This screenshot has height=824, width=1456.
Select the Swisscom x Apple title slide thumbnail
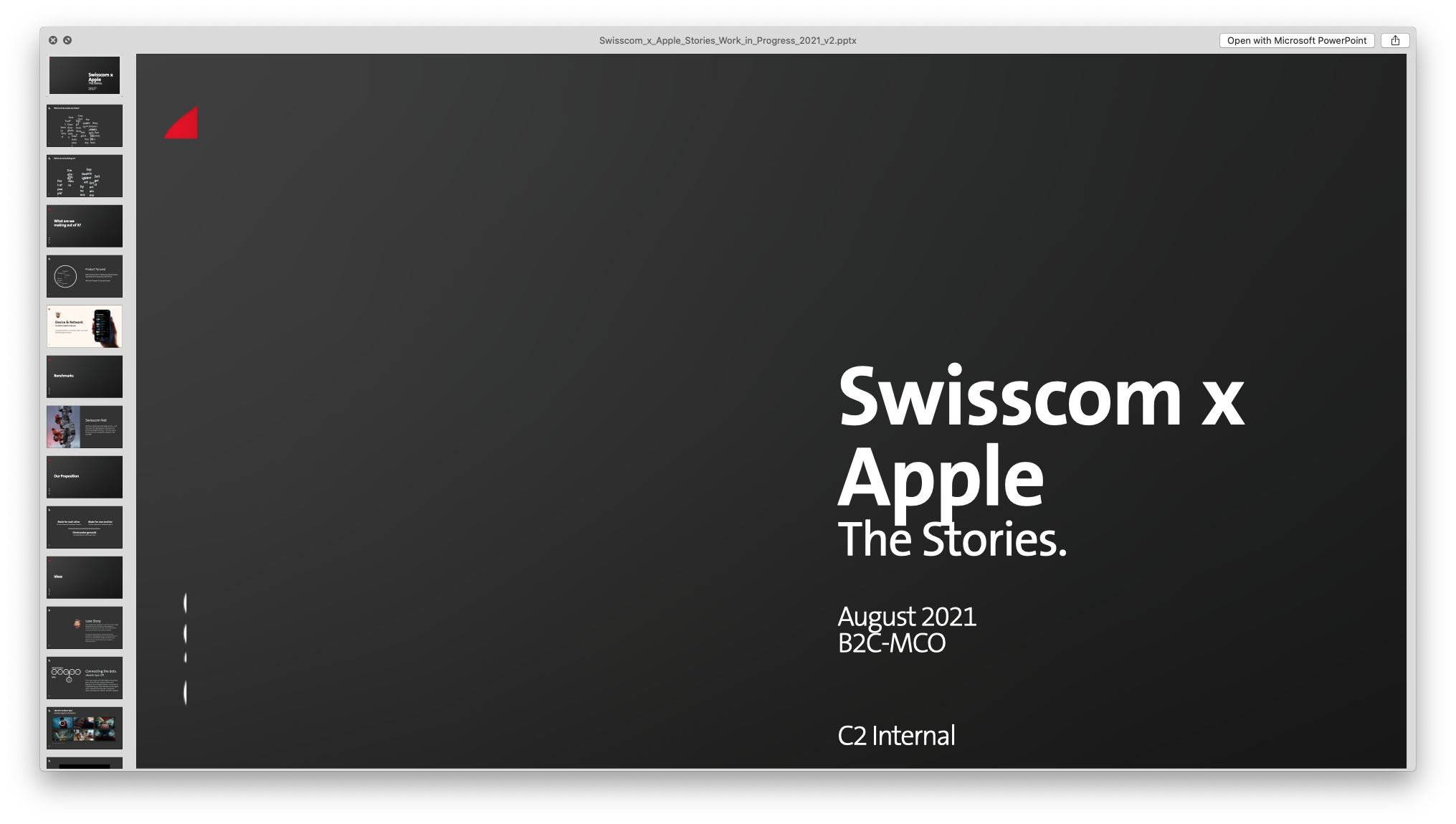coord(85,75)
